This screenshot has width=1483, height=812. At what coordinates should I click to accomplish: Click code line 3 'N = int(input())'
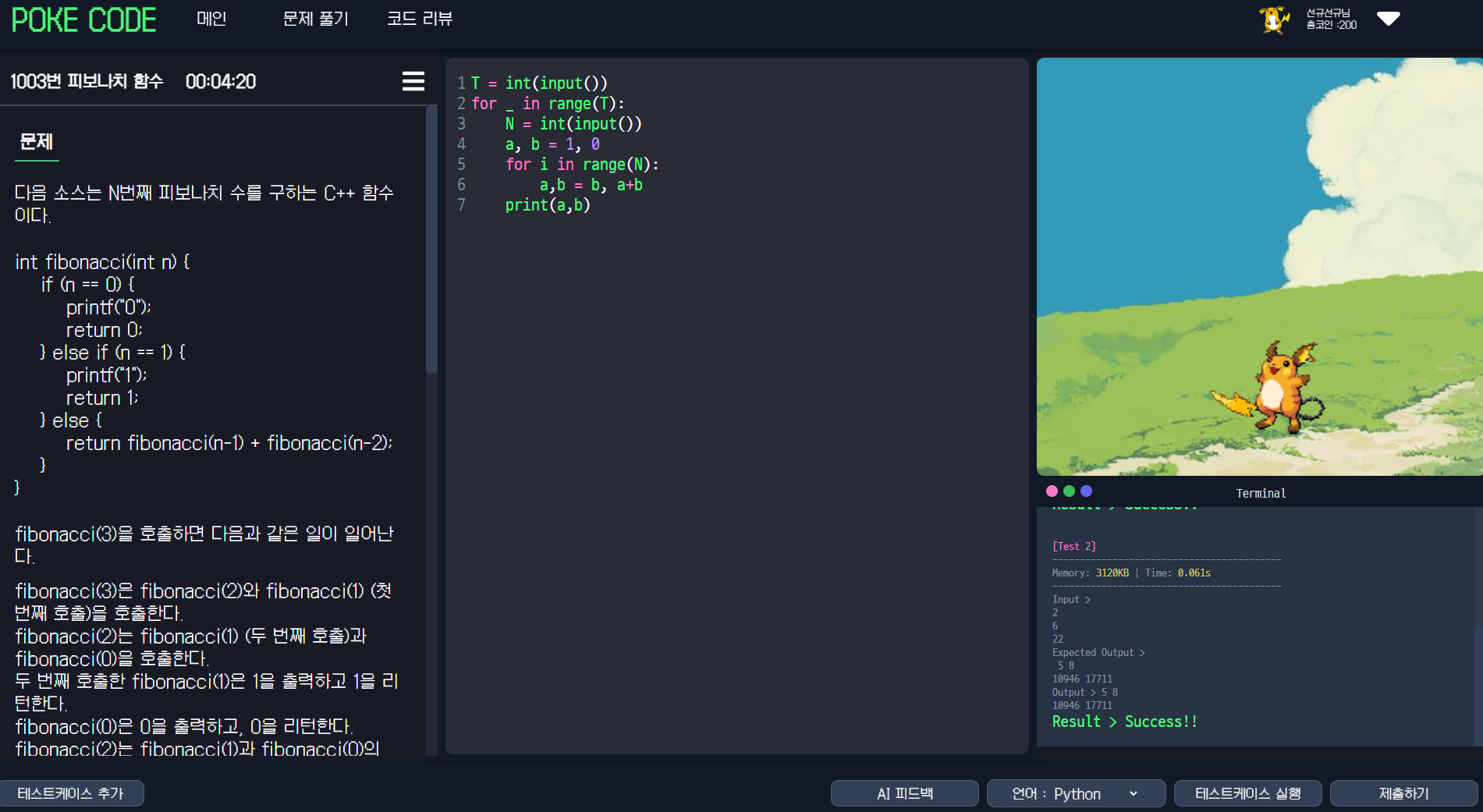(573, 123)
